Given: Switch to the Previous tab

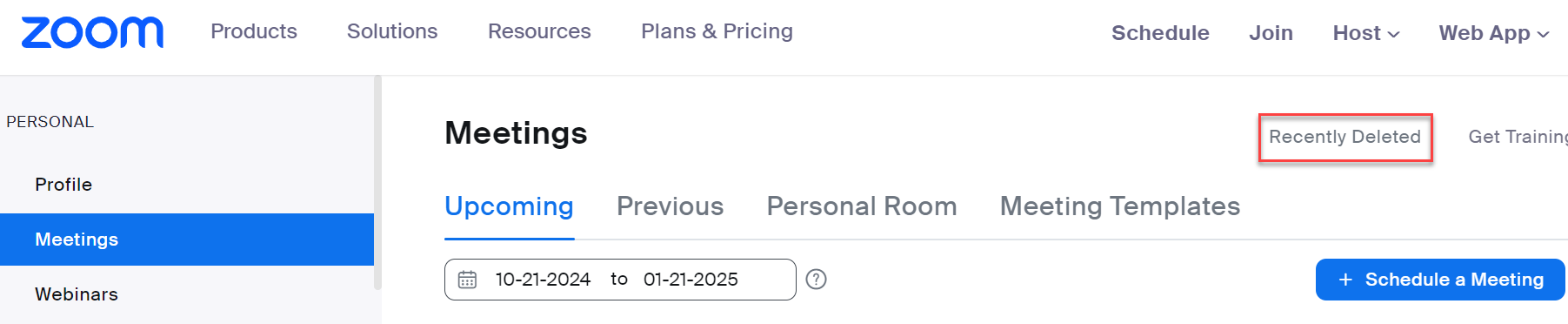Looking at the screenshot, I should click(x=670, y=206).
